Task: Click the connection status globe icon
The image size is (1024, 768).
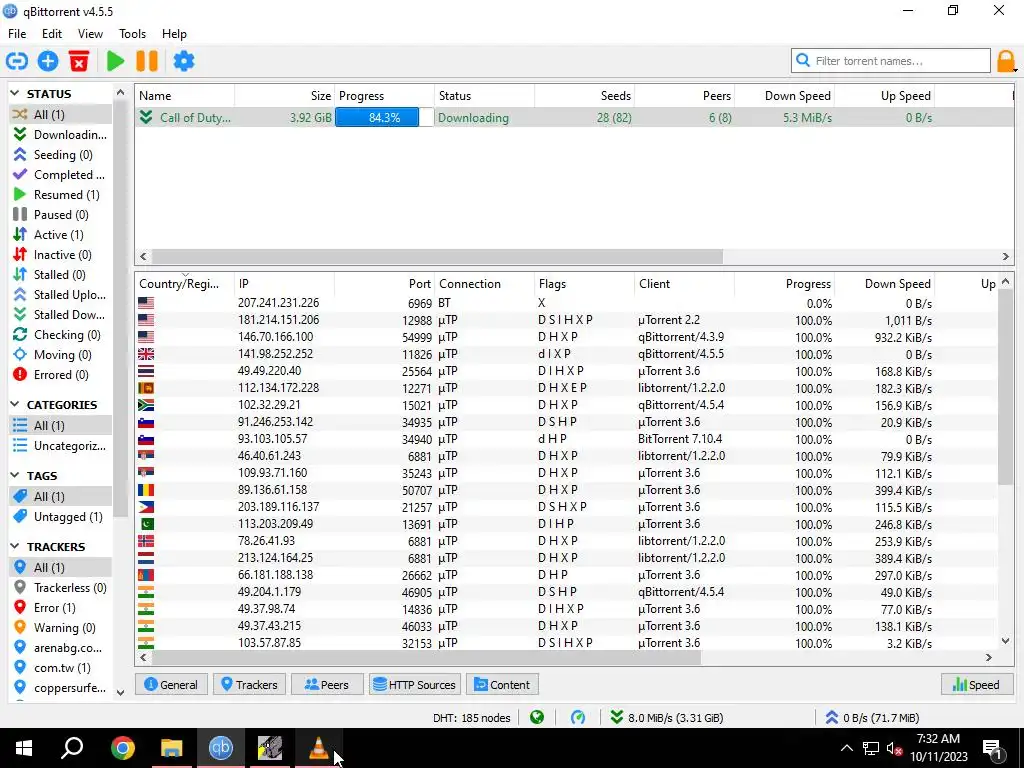Action: 537,718
